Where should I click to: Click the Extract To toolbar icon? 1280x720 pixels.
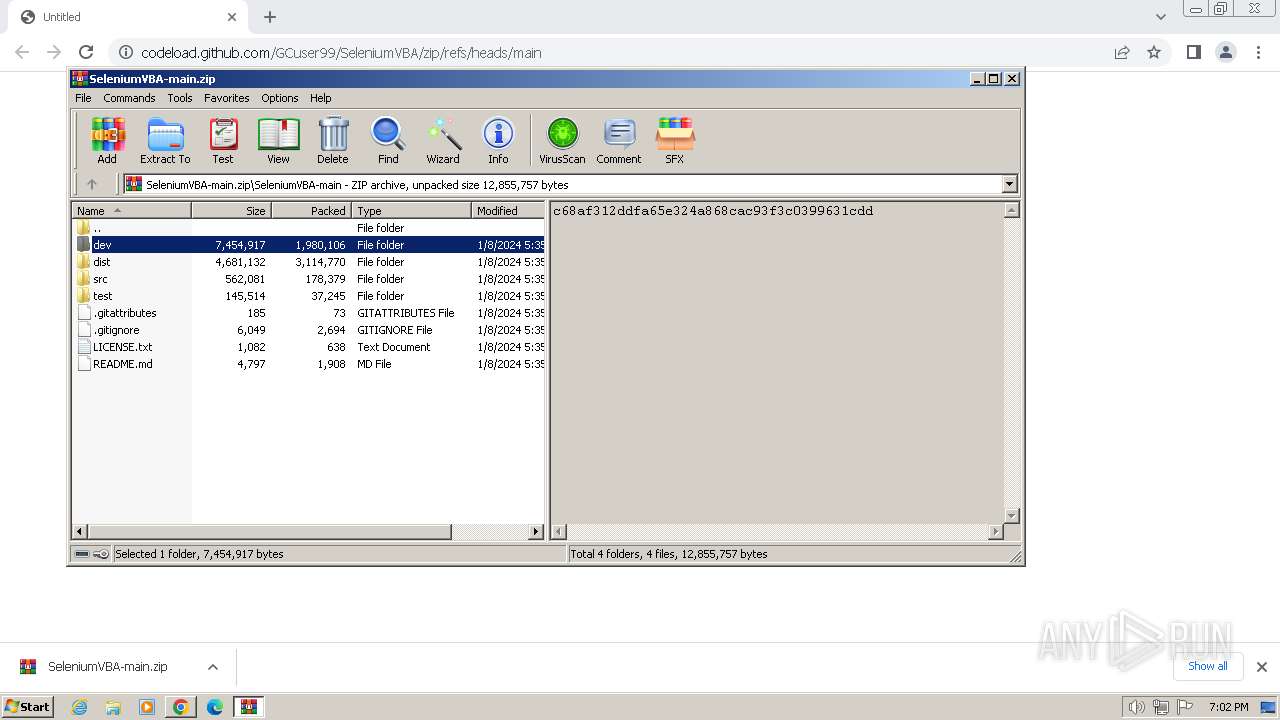click(165, 140)
